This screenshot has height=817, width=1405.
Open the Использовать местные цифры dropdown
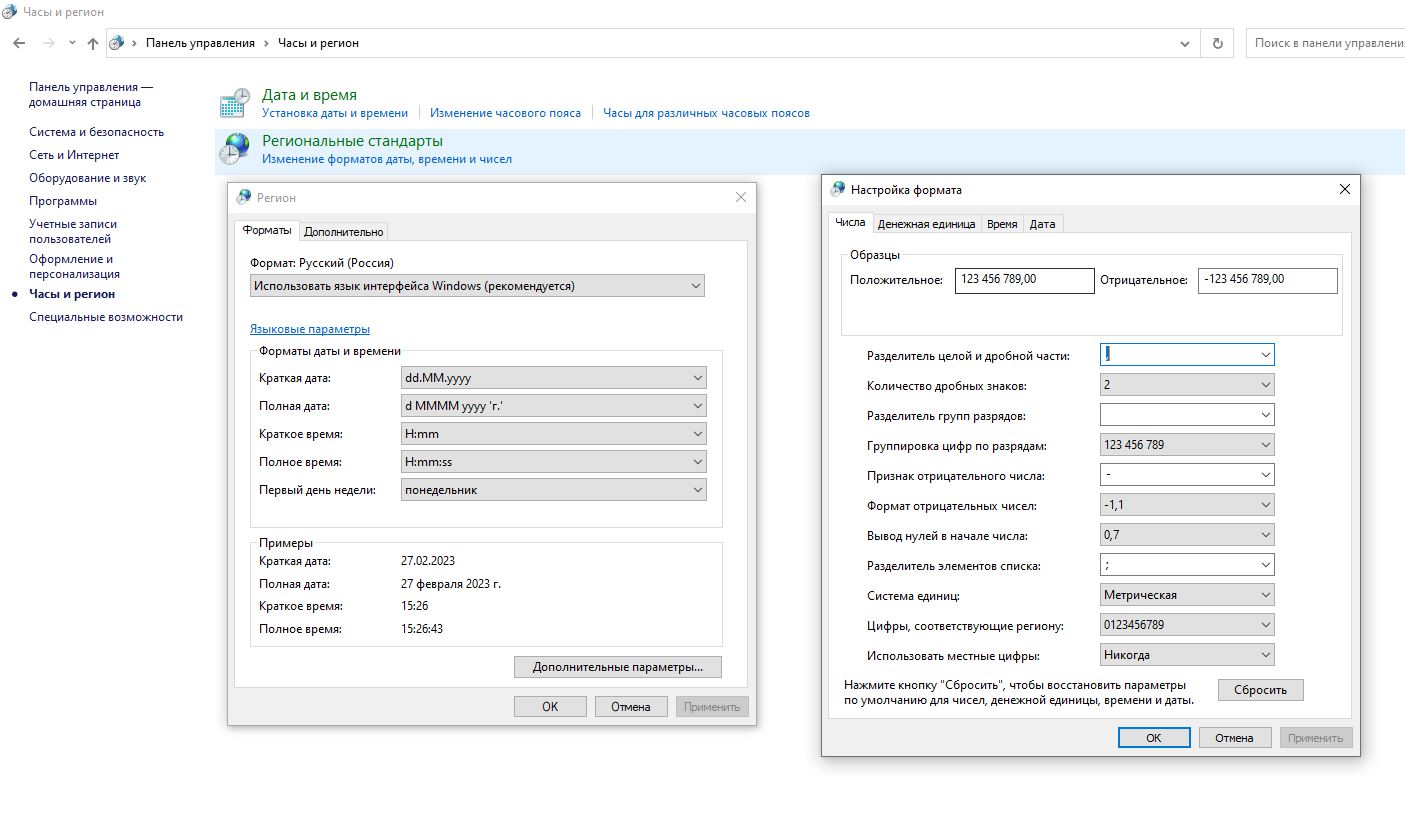pyautogui.click(x=1187, y=654)
